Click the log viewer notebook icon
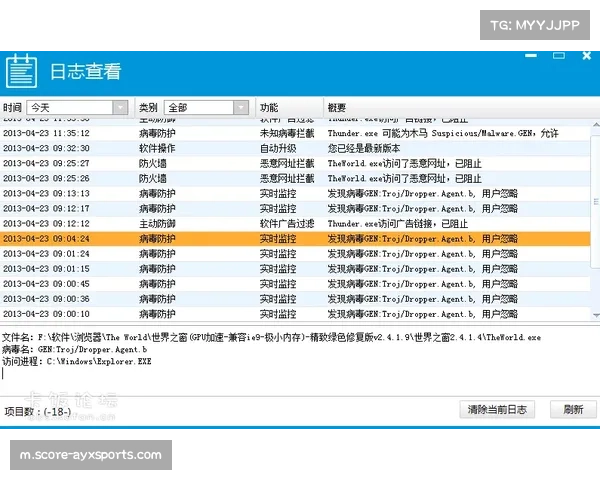Image resolution: width=600 pixels, height=480 pixels. tap(21, 71)
